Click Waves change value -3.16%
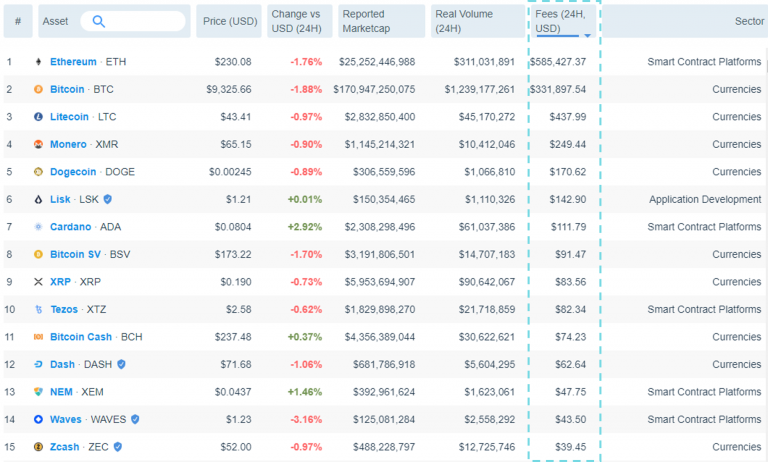This screenshot has width=768, height=462. (306, 419)
